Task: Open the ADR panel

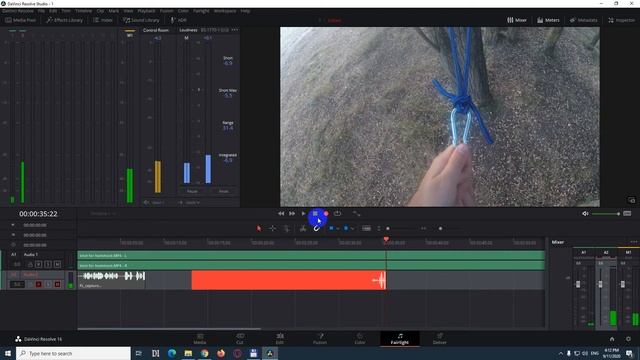Action: coord(178,20)
